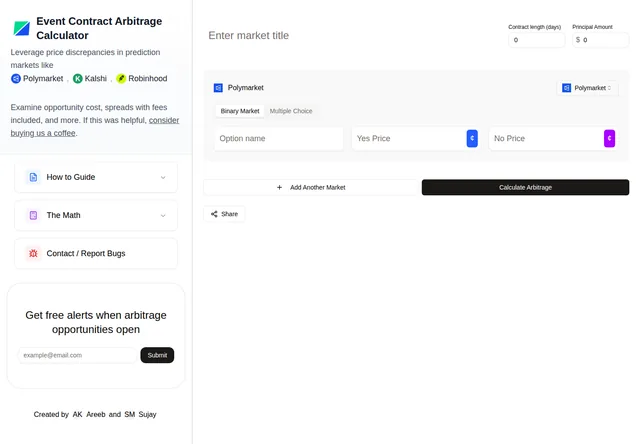Focus the Enter market title field
Screen dimensions: 640x444
click(351, 36)
